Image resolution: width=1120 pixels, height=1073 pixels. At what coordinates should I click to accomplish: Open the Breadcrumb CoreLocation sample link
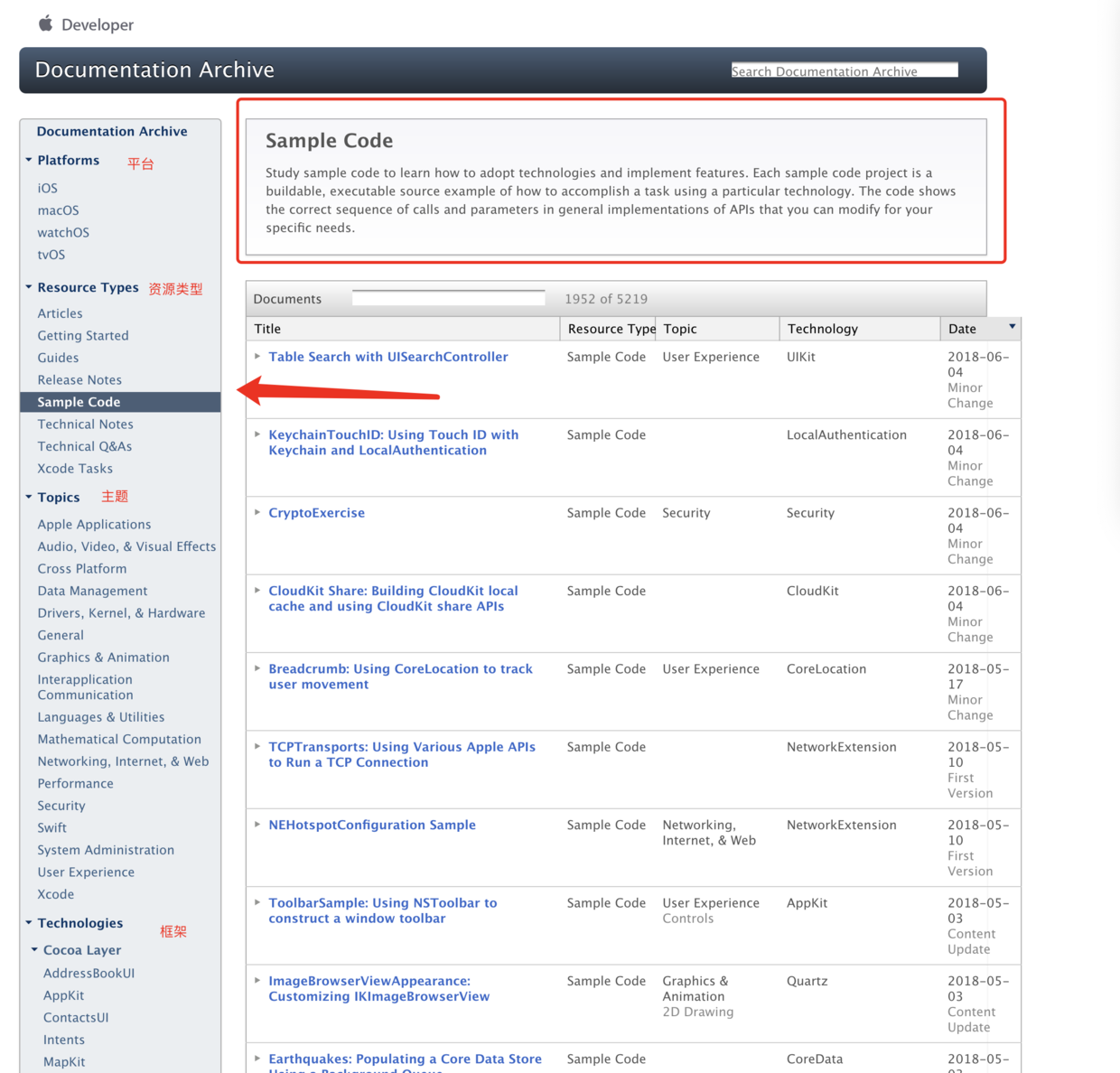click(400, 676)
